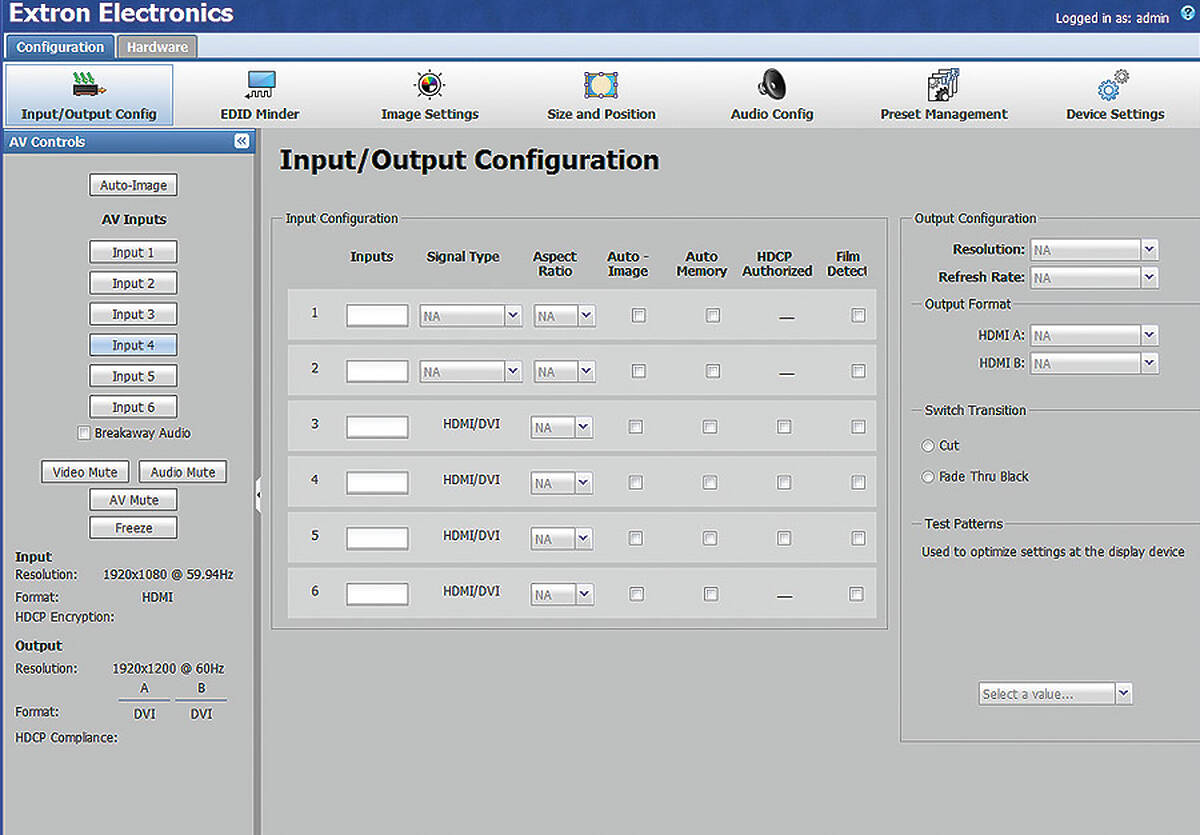Image resolution: width=1200 pixels, height=835 pixels.
Task: Open the HDMI A format dropdown
Action: (1094, 336)
